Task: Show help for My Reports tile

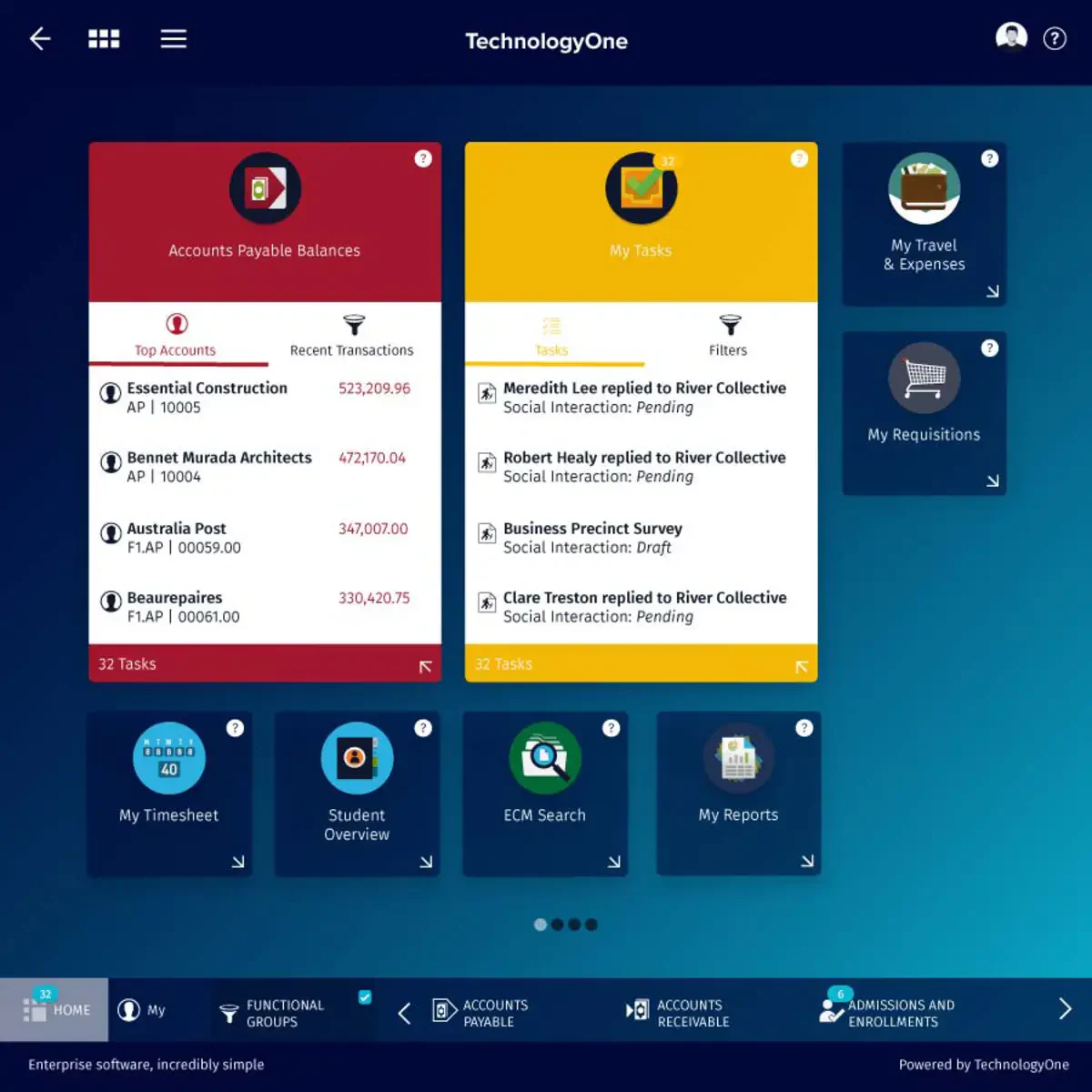Action: pos(804,728)
